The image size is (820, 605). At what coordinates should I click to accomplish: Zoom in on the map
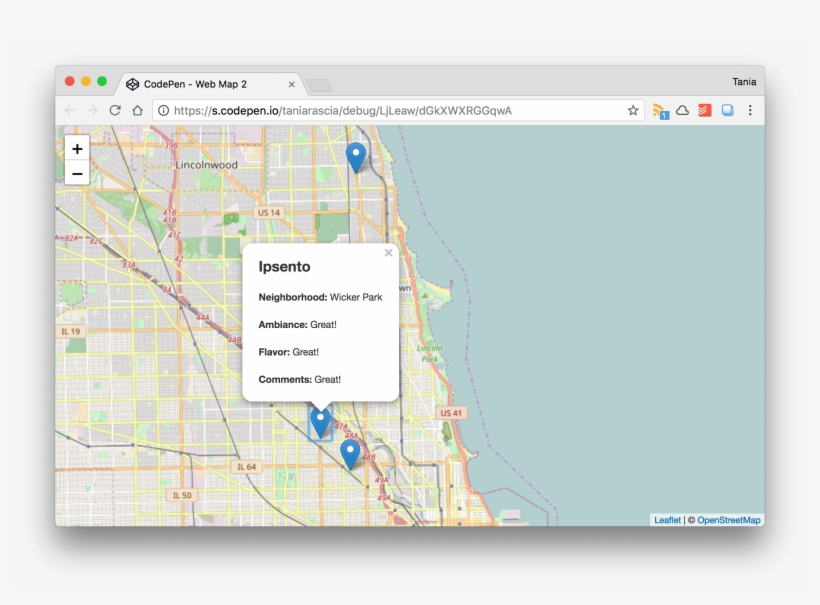(x=77, y=149)
